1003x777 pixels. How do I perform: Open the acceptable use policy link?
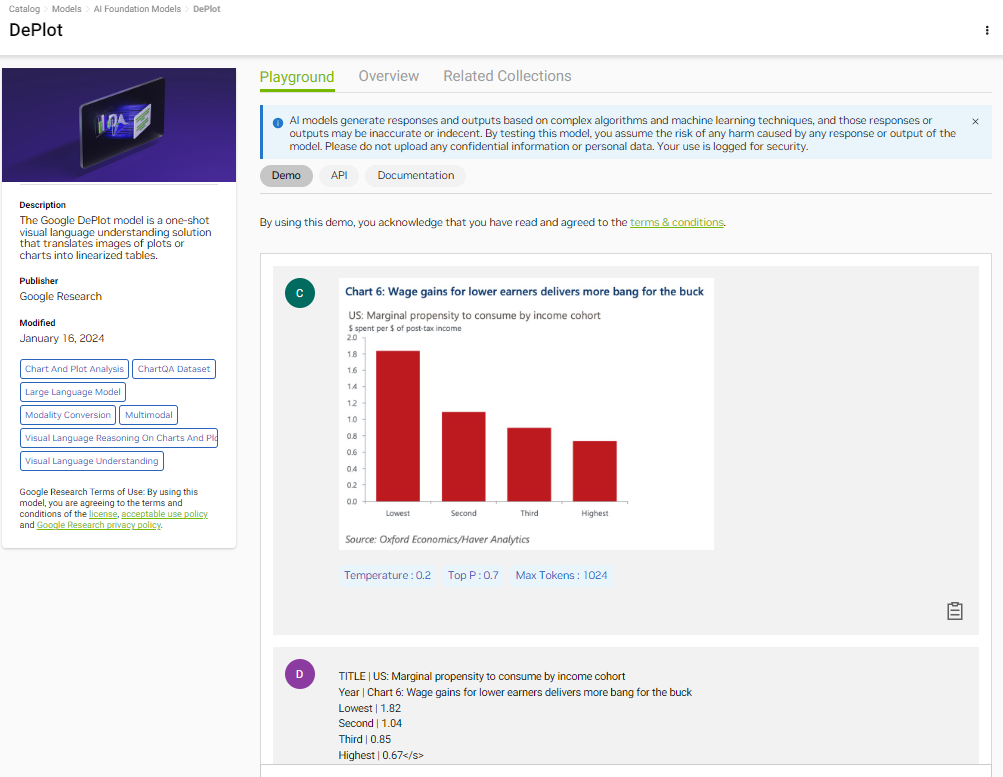164,514
